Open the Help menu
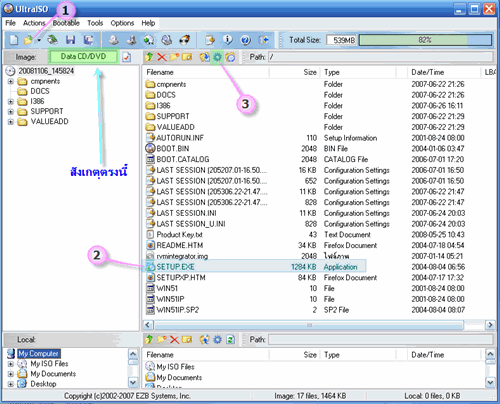Viewport: 500px width, 404px height. 148,23
